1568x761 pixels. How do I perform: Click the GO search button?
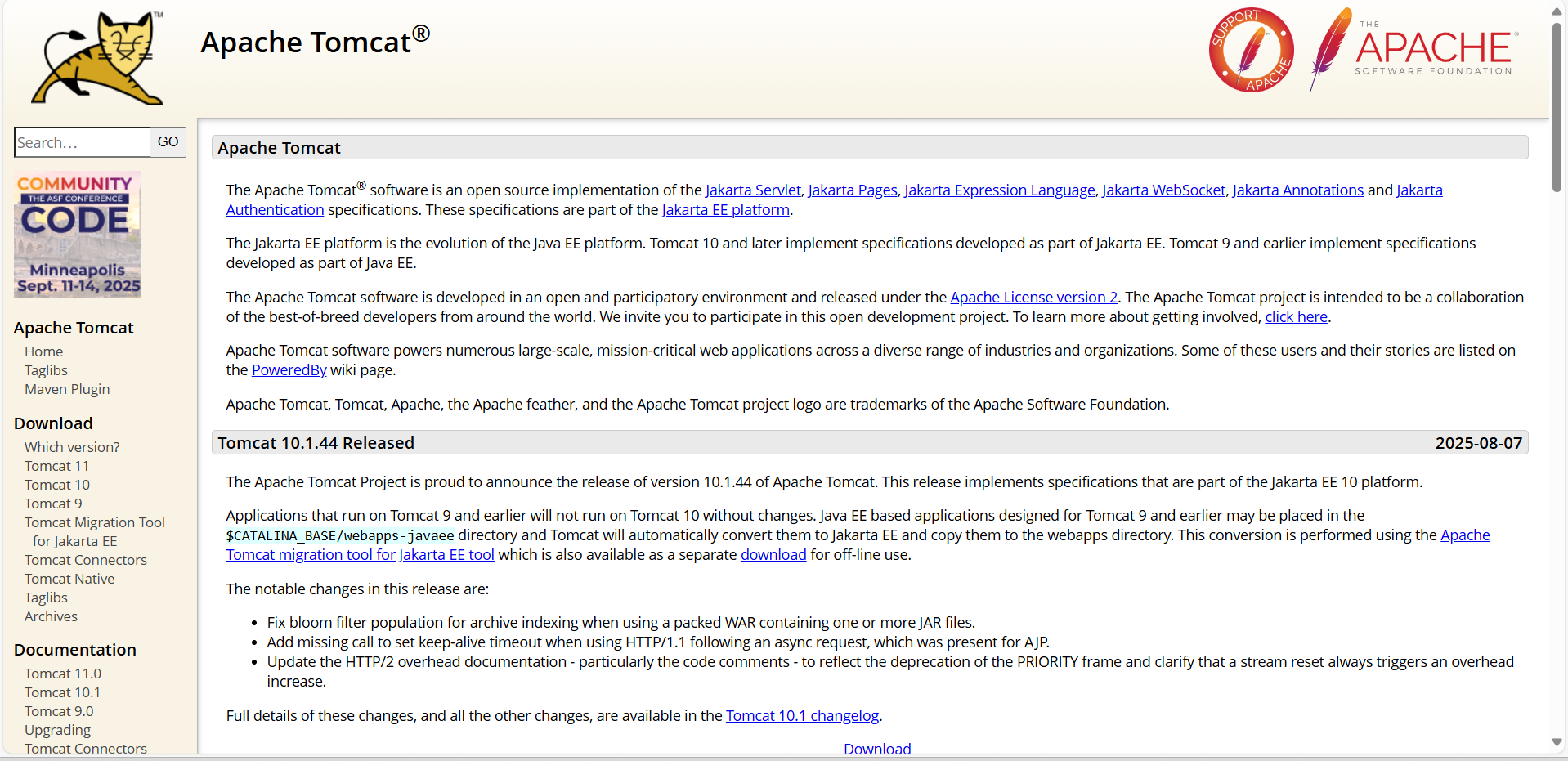[168, 142]
